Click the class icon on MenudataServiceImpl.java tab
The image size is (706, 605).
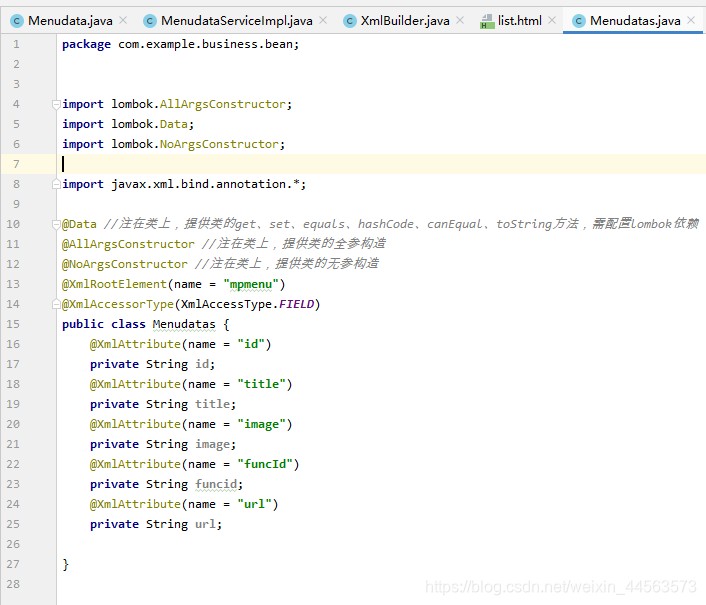click(x=149, y=21)
